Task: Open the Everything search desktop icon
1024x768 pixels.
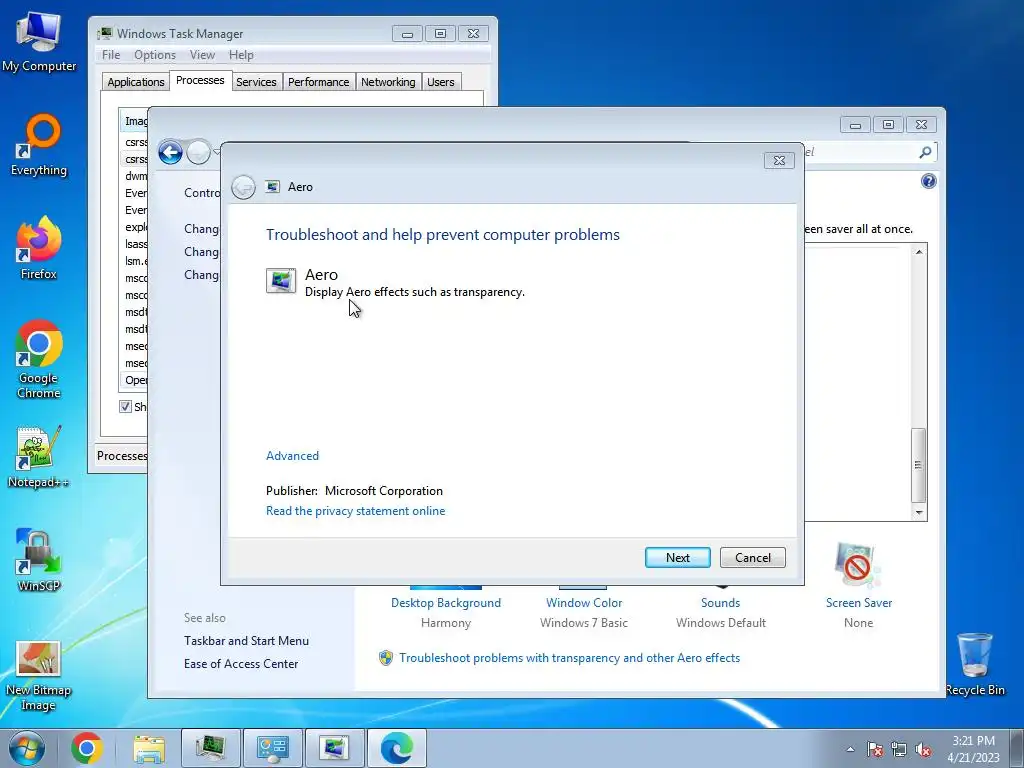Action: (39, 145)
